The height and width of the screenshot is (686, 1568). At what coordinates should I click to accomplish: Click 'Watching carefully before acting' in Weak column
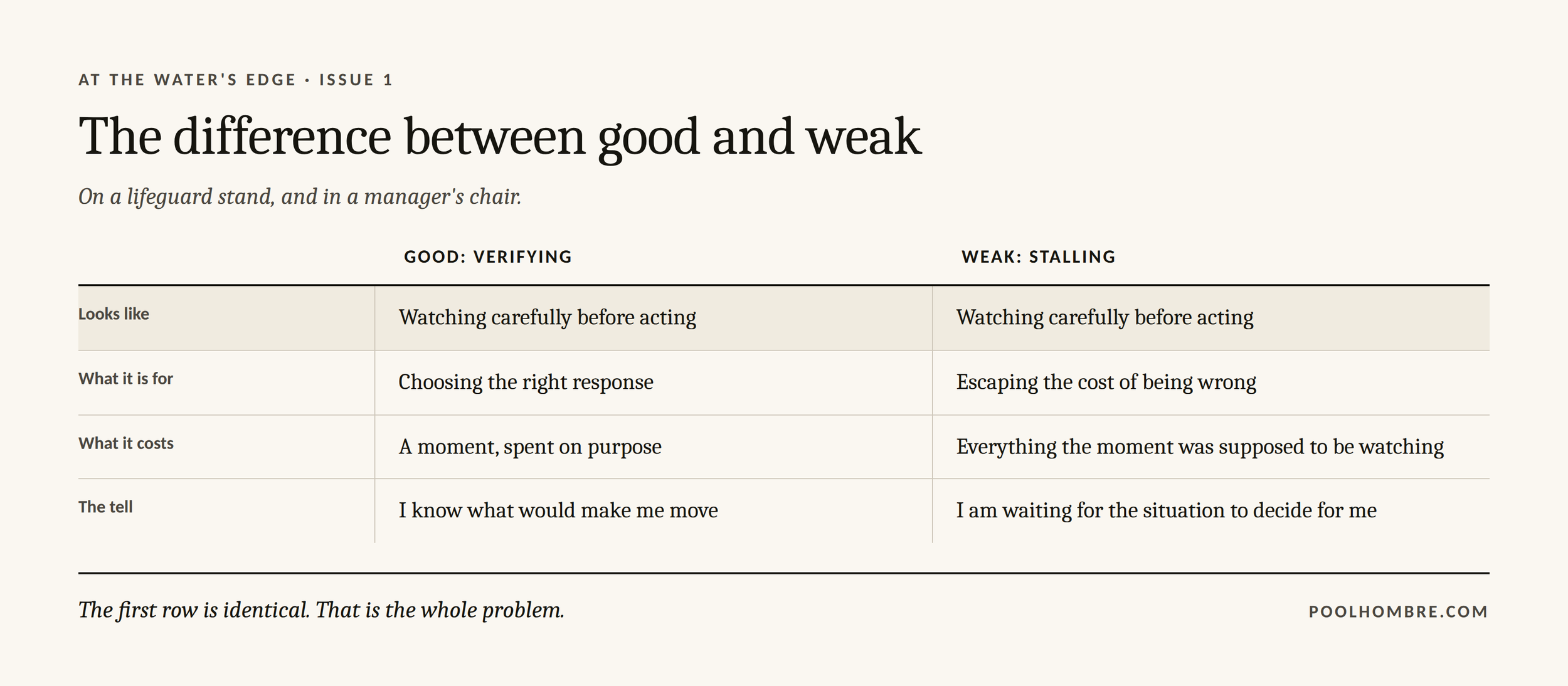pyautogui.click(x=1105, y=318)
